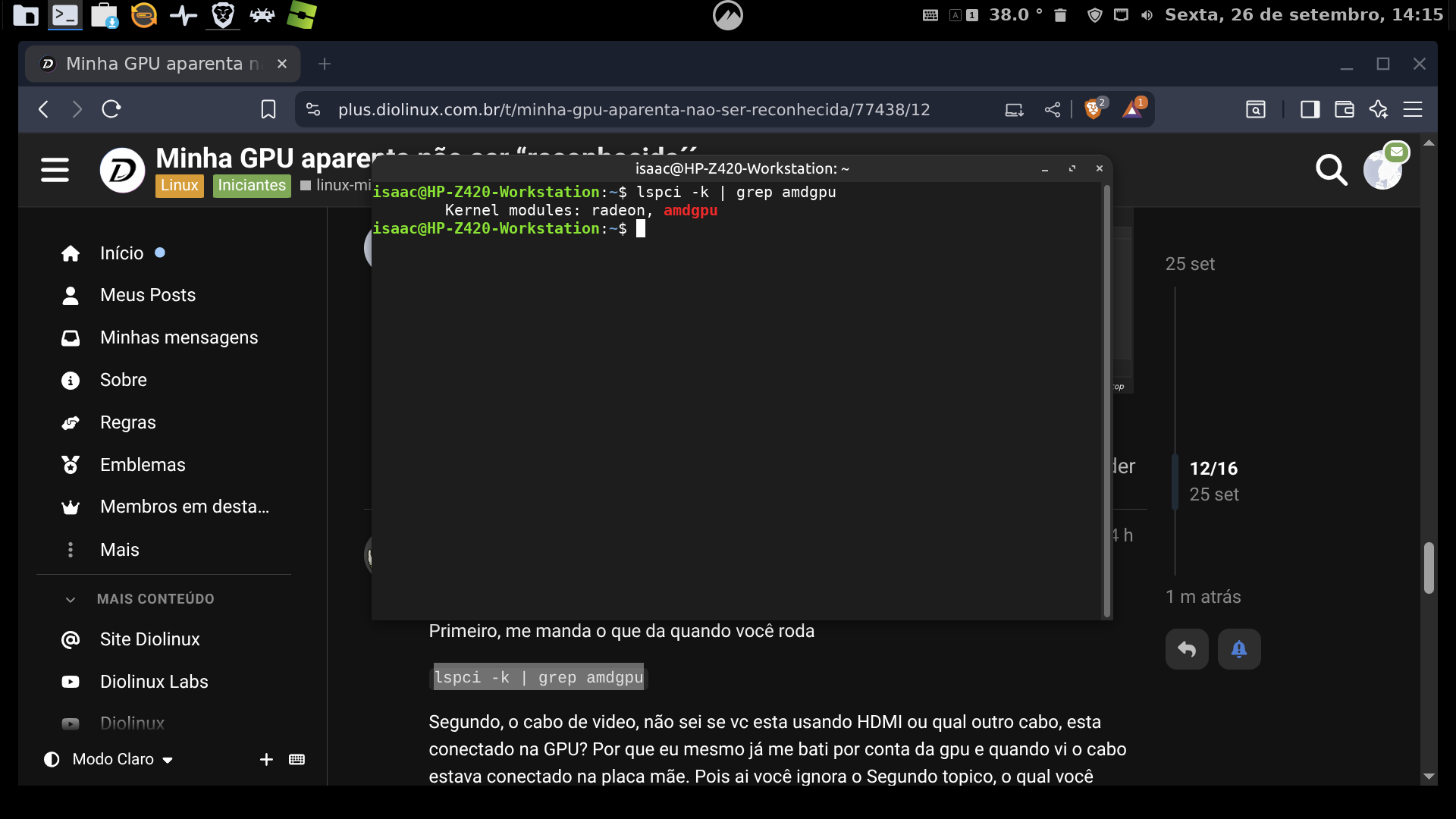Bookmark this page with bookmark icon
The height and width of the screenshot is (819, 1456).
268,110
